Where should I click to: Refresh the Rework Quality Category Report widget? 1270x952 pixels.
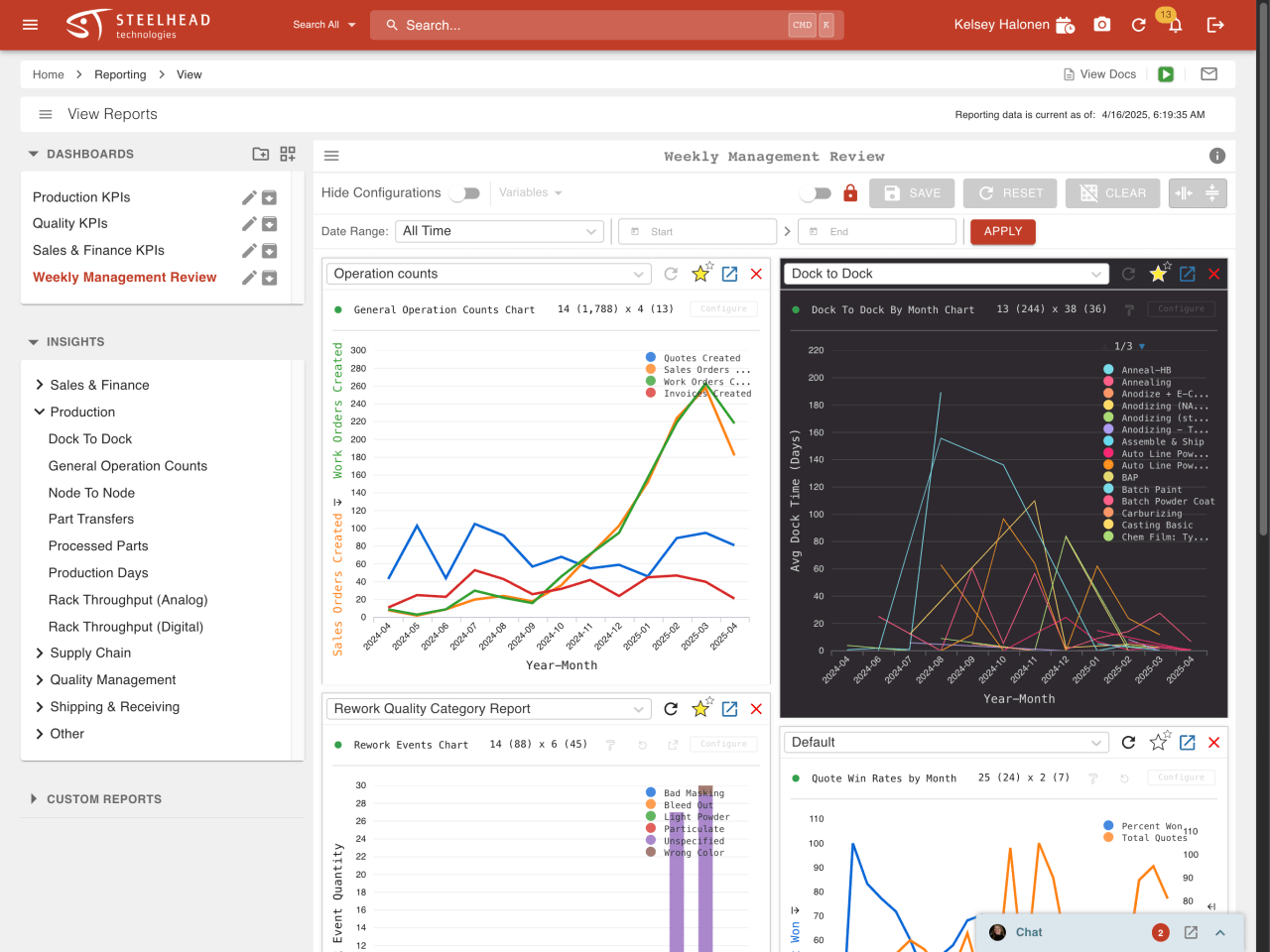[x=671, y=709]
